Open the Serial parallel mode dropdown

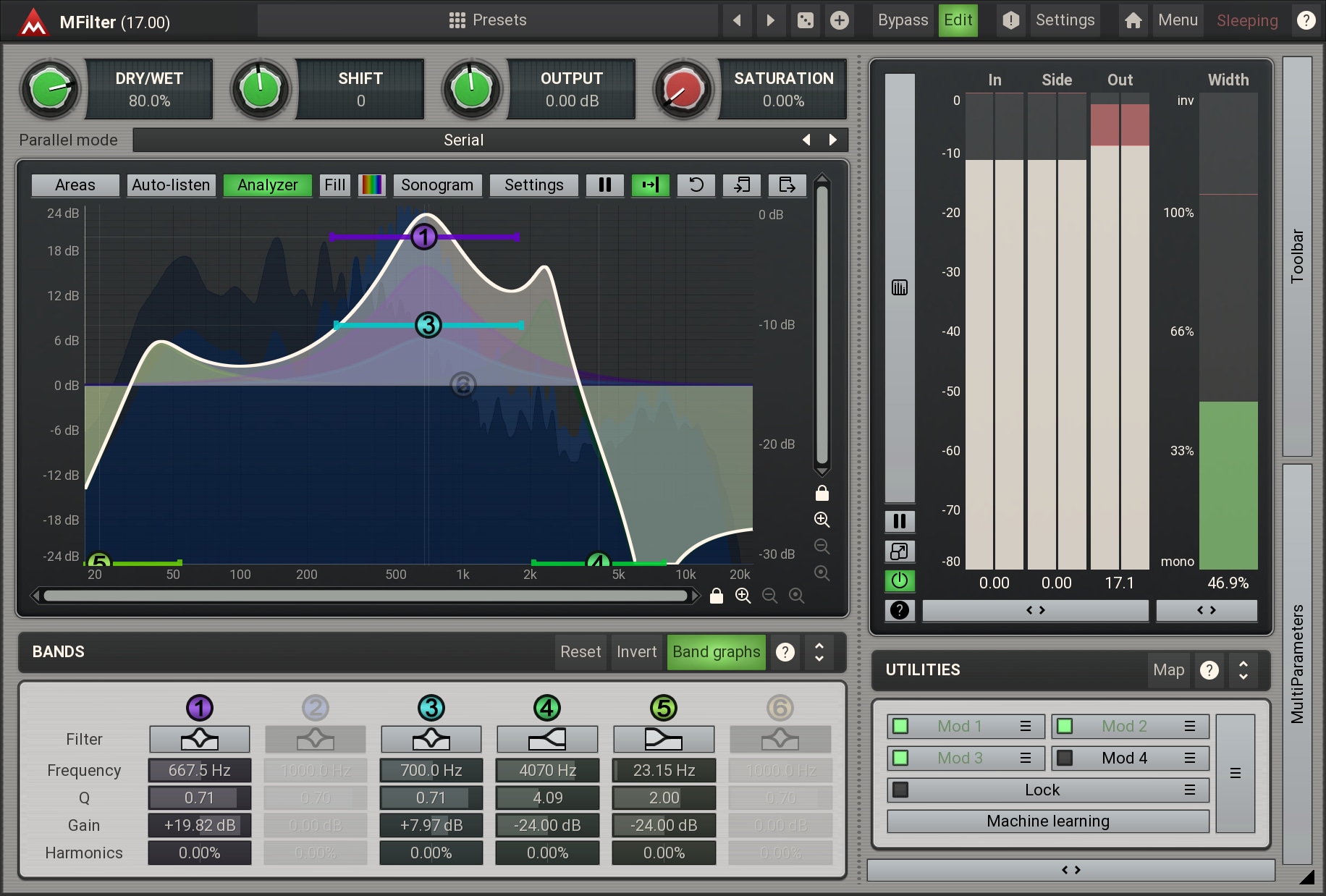click(463, 140)
